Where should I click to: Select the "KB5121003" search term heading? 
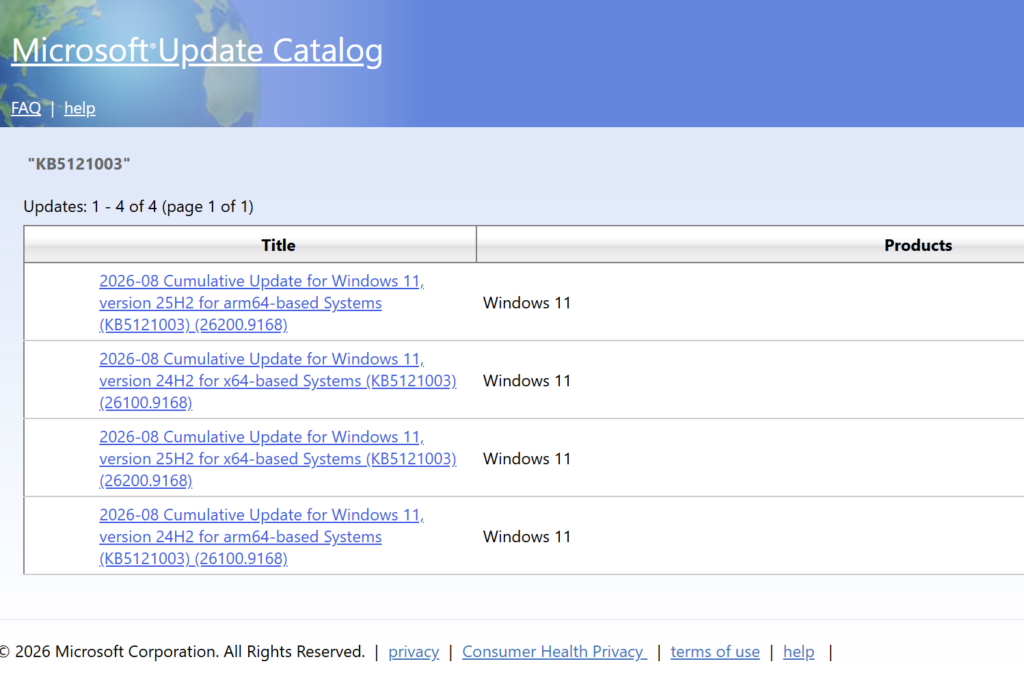tap(79, 164)
